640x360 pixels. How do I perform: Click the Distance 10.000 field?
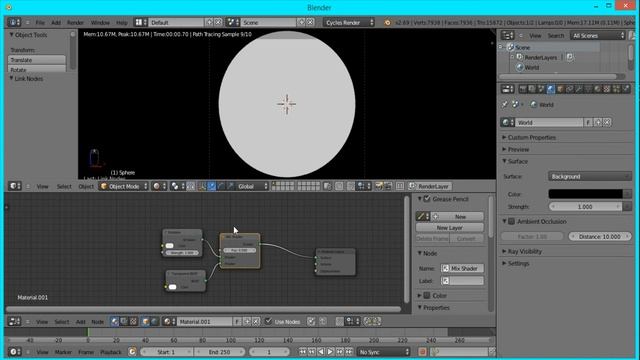(x=600, y=237)
